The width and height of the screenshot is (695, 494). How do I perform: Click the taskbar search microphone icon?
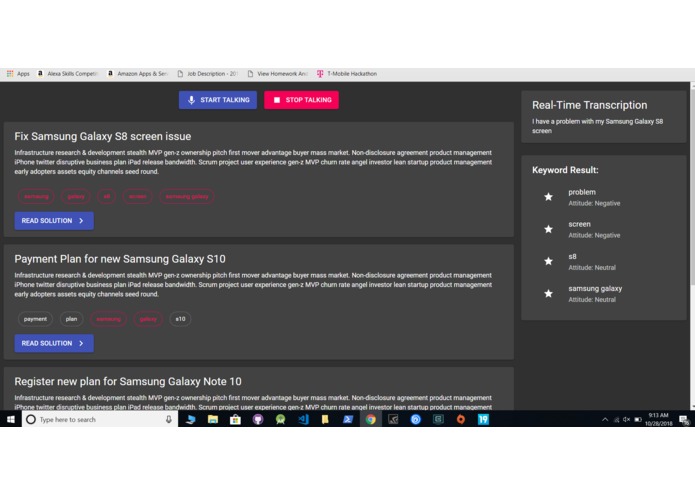click(168, 419)
